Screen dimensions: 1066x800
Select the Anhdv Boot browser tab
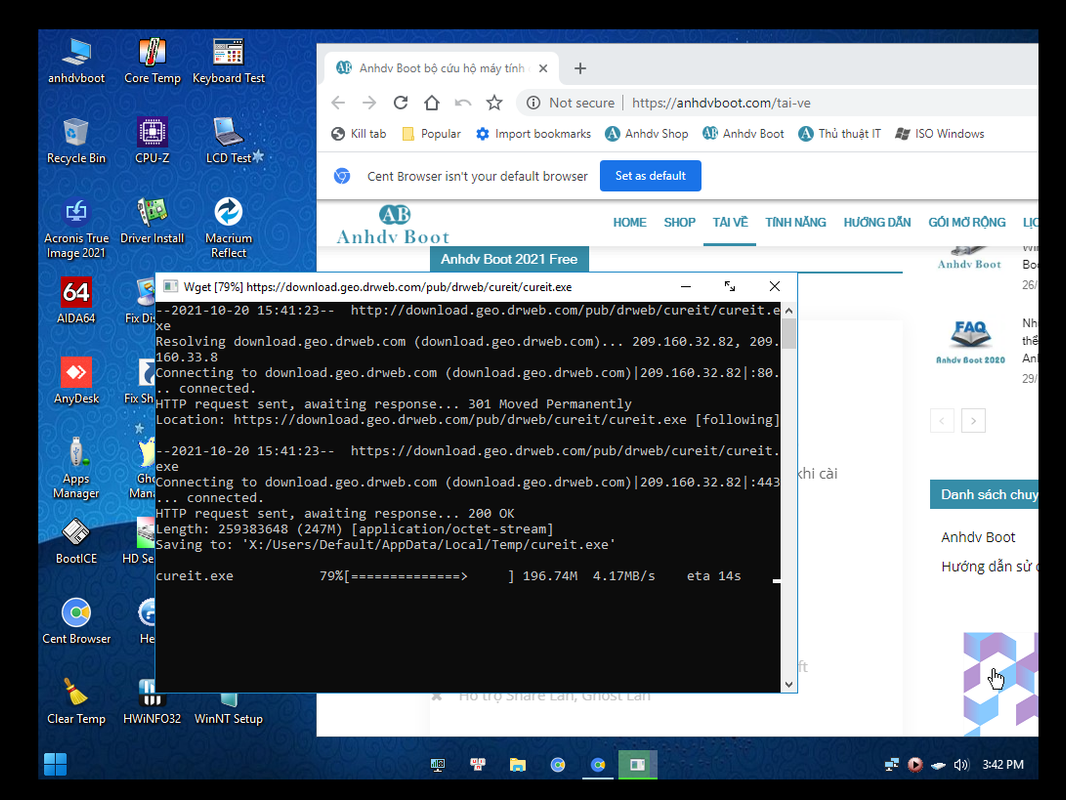pyautogui.click(x=439, y=68)
